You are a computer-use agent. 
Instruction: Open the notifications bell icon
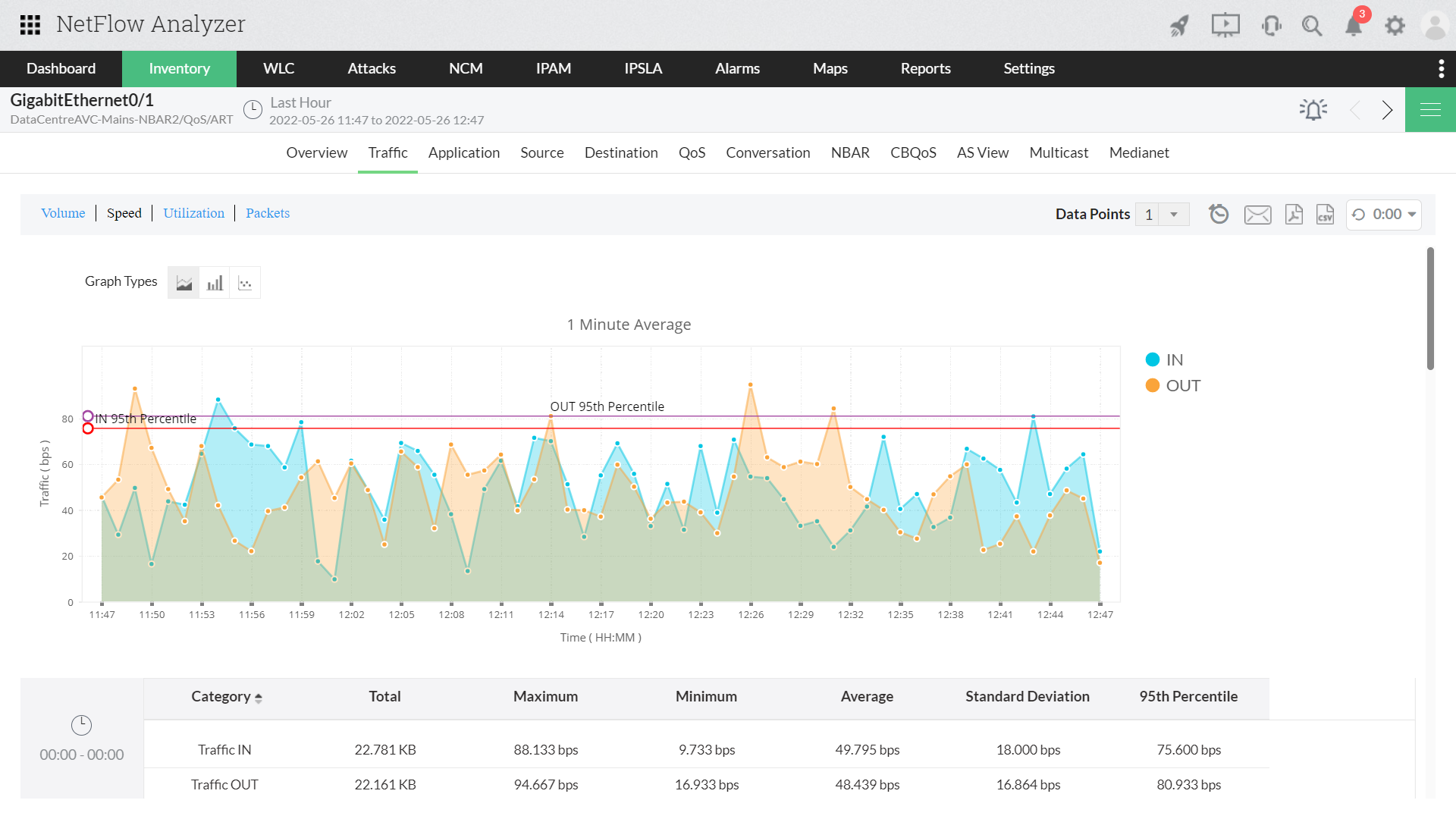tap(1354, 26)
